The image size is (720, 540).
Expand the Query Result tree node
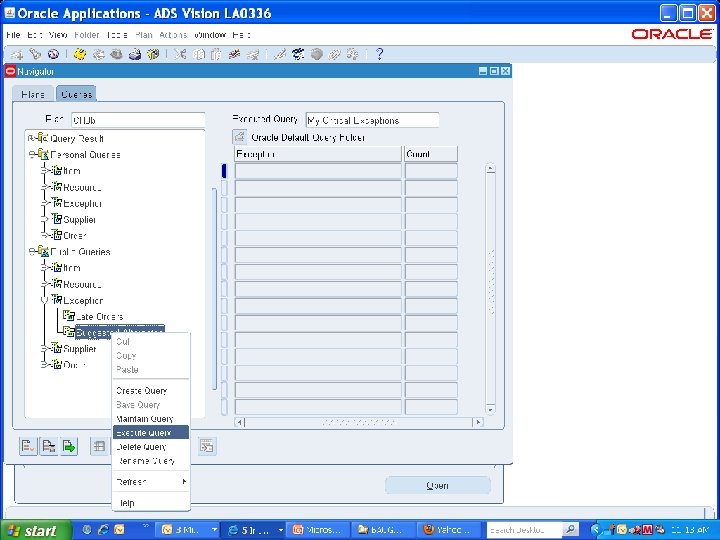click(30, 138)
